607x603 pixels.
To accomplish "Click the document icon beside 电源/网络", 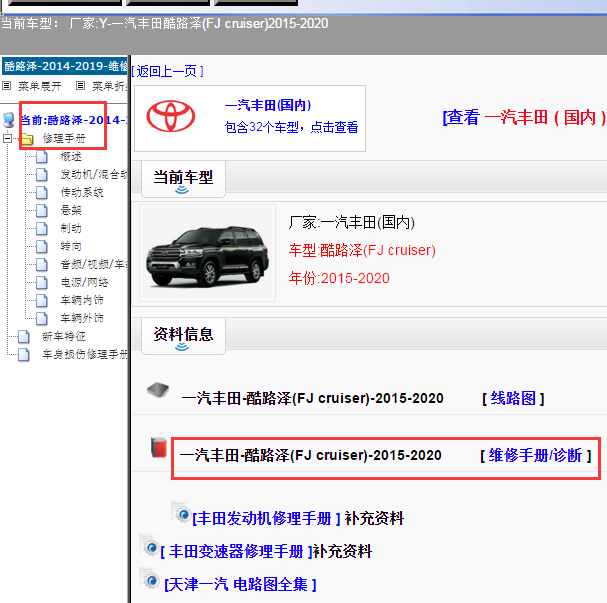I will [41, 282].
